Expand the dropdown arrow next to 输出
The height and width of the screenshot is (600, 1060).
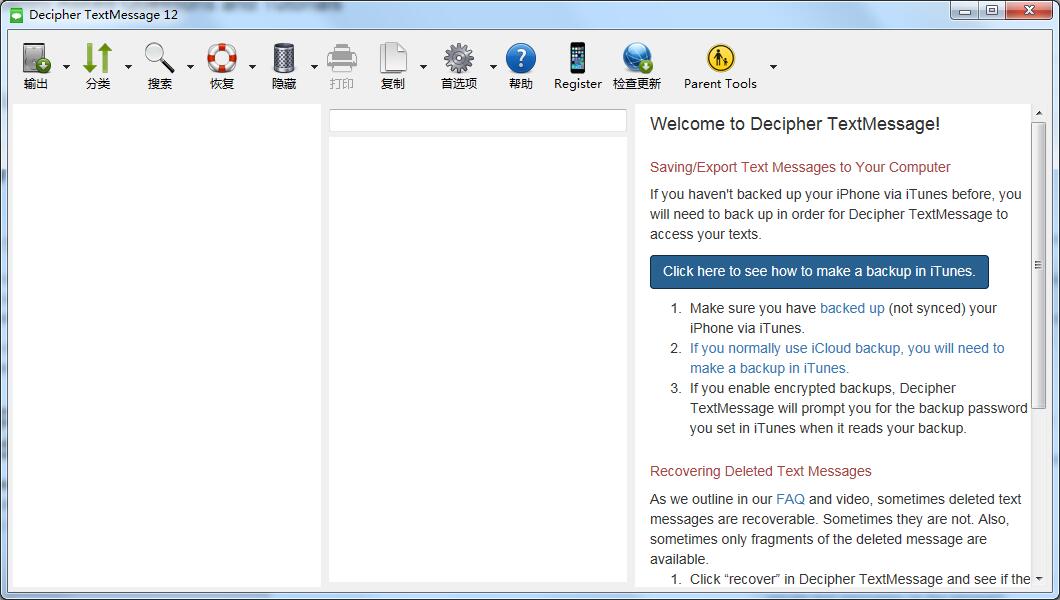tap(66, 67)
